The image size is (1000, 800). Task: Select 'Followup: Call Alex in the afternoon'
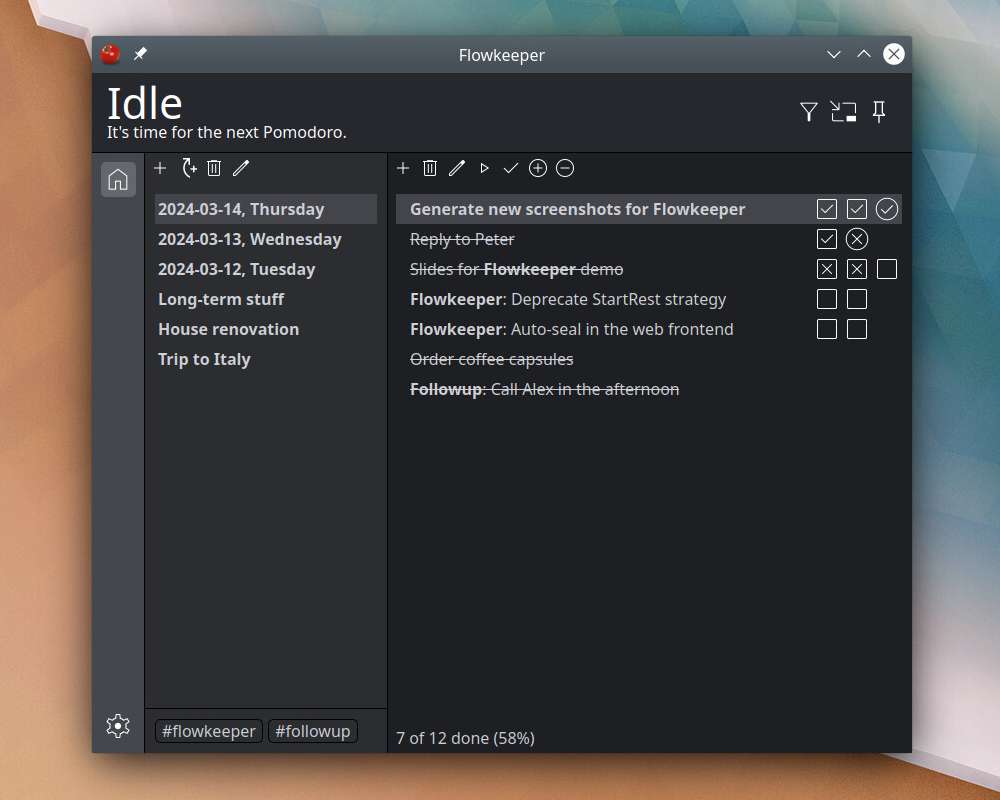(544, 389)
